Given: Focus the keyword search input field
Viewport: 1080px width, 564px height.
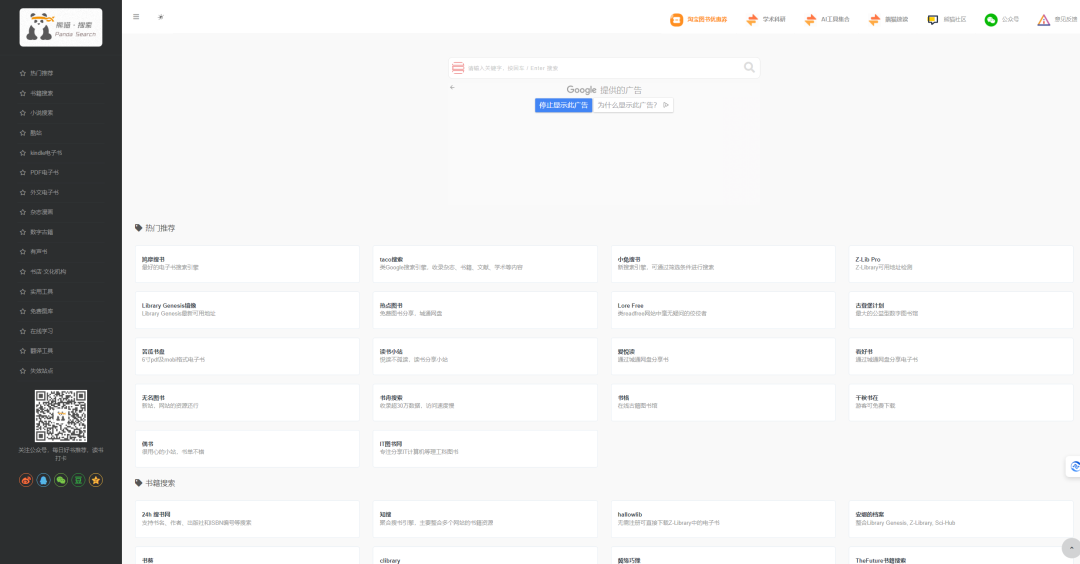Looking at the screenshot, I should click(603, 67).
